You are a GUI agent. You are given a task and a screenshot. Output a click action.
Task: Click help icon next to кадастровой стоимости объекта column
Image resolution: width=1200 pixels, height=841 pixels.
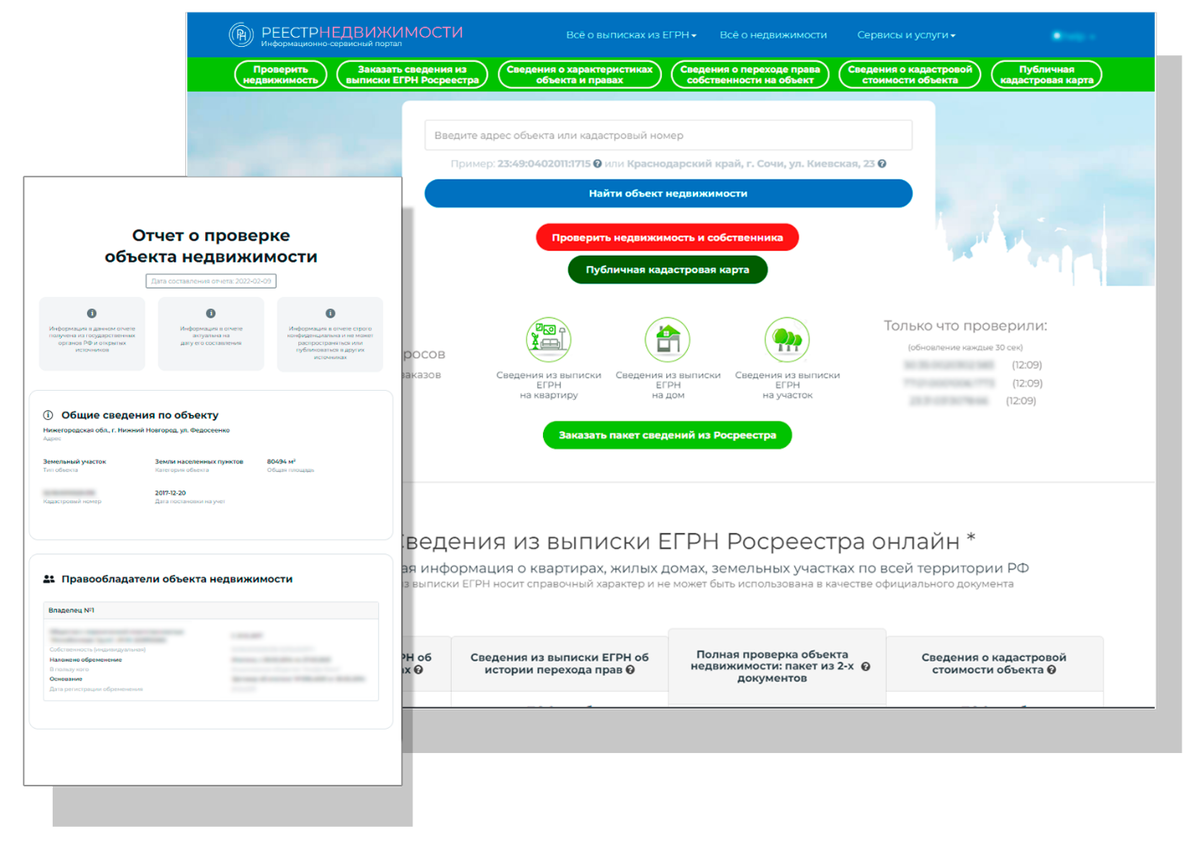tap(1052, 670)
